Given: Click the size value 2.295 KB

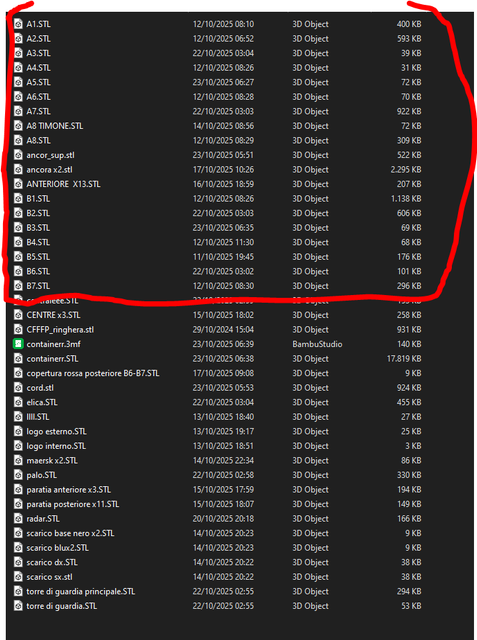Looking at the screenshot, I should click(406, 169).
